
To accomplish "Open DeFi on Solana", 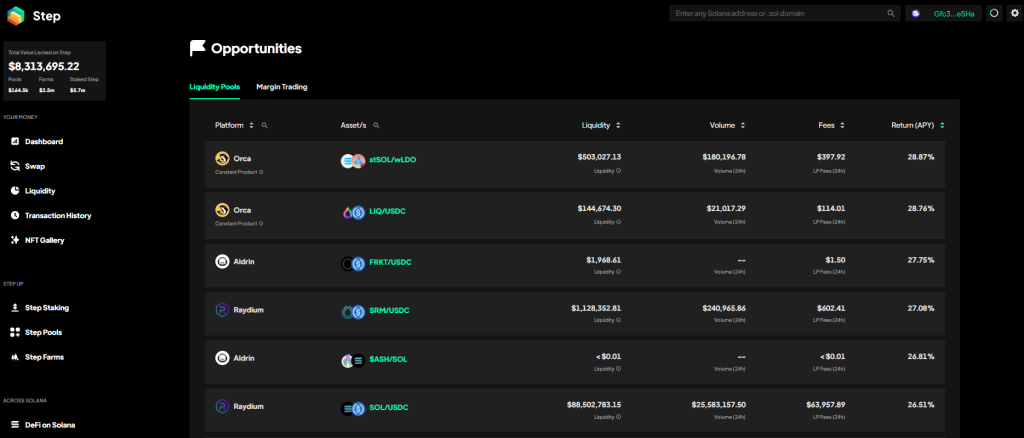I will [x=42, y=424].
